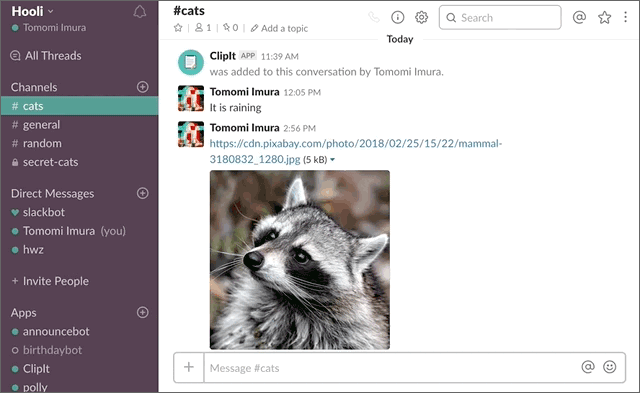Star the #cats channel
The image size is (640, 393).
click(178, 28)
